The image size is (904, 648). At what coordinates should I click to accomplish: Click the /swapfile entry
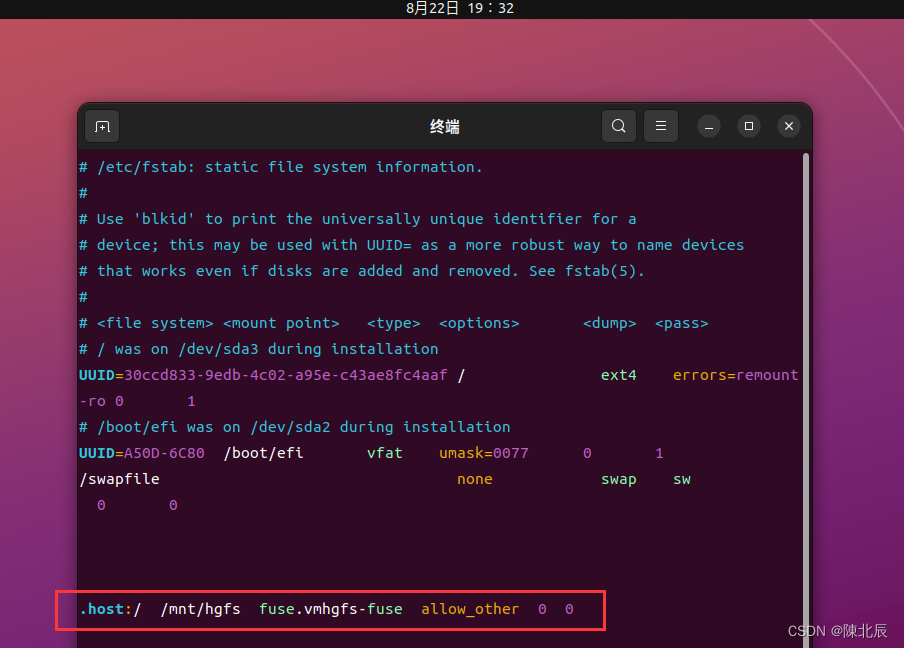coord(119,479)
